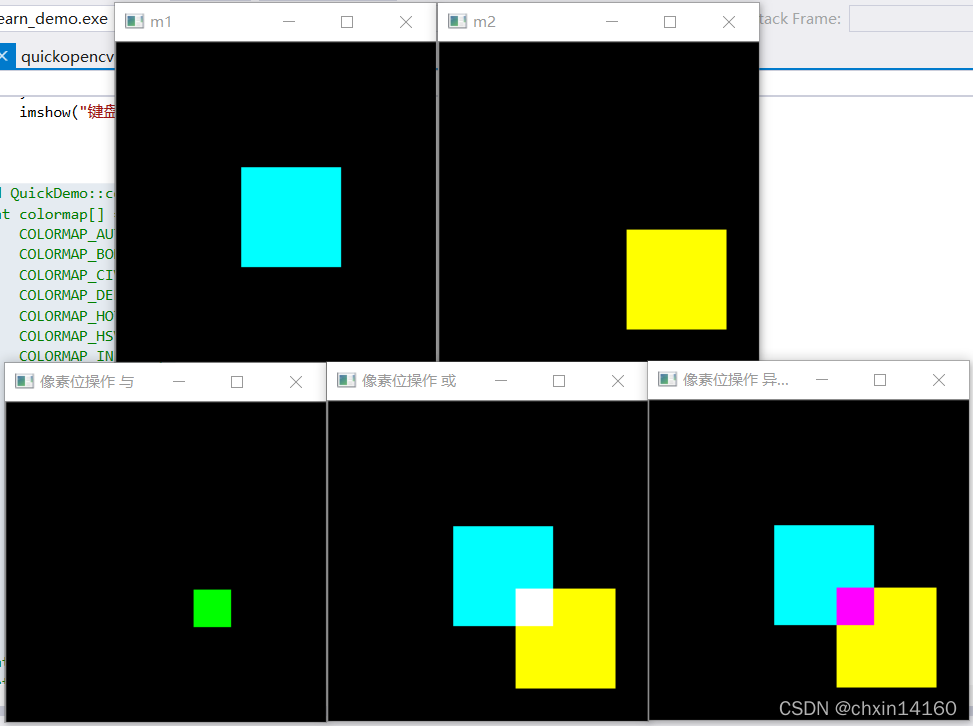
Task: Click the 像素位操作 与 title text
Action: [87, 382]
